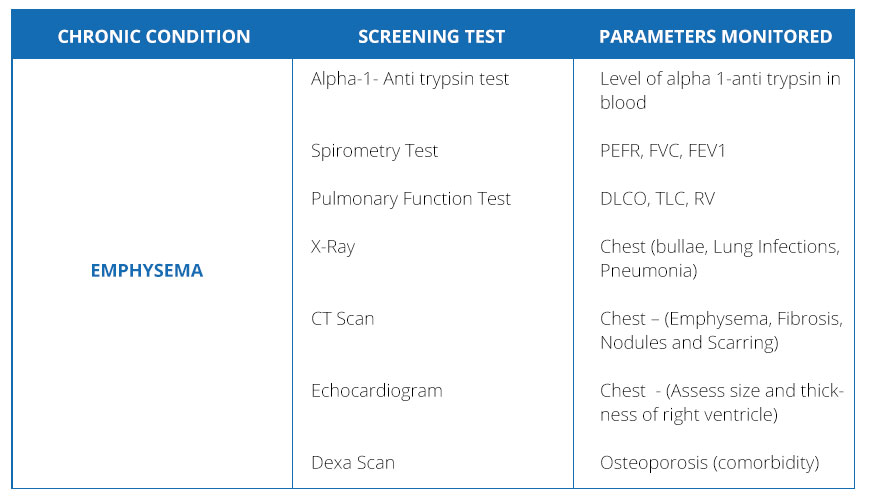Click the alpha 1-anti trypsin blood level text
Image resolution: width=870 pixels, height=500 pixels.
(719, 79)
